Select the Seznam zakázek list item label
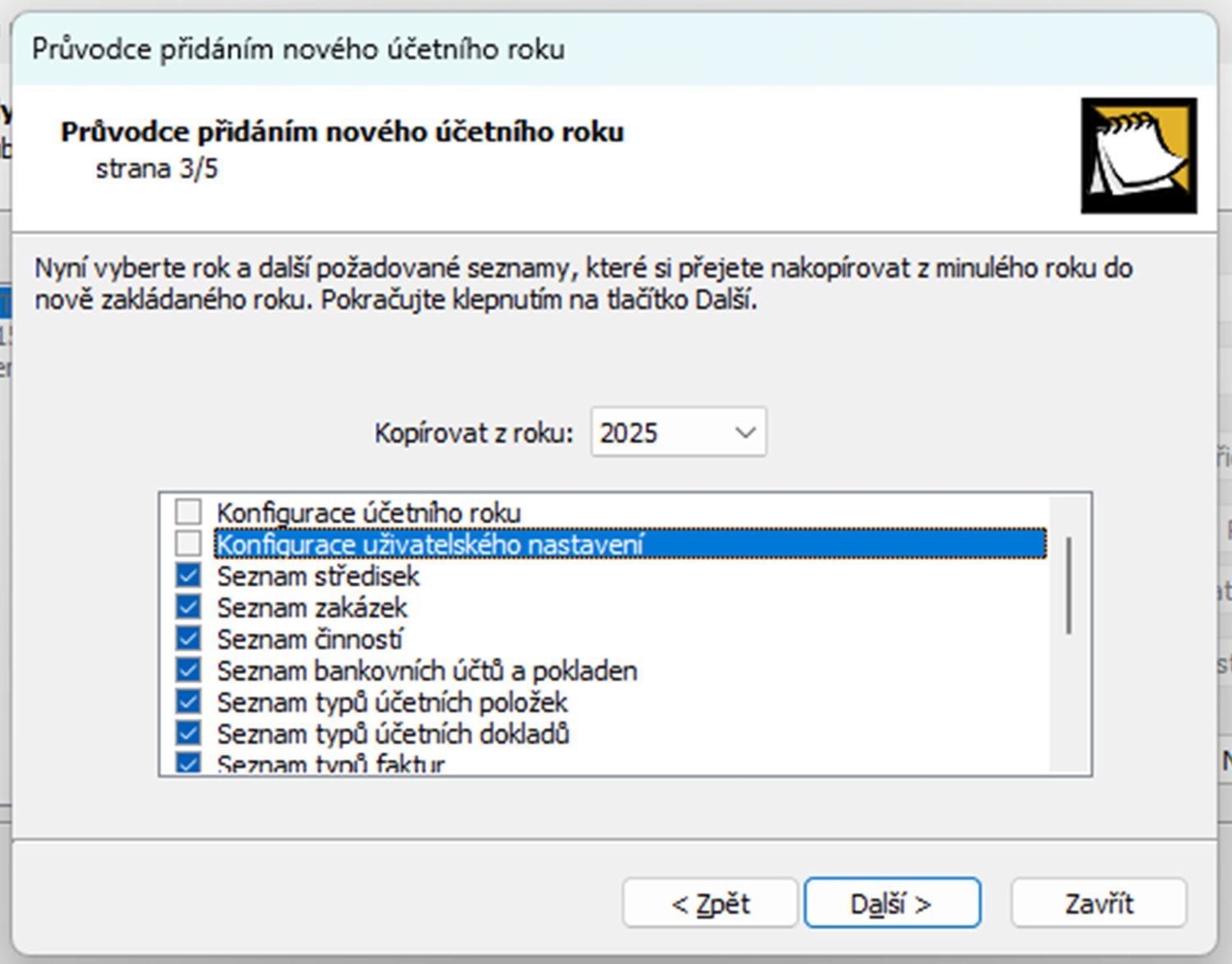Viewport: 1232px width, 964px height. [312, 608]
